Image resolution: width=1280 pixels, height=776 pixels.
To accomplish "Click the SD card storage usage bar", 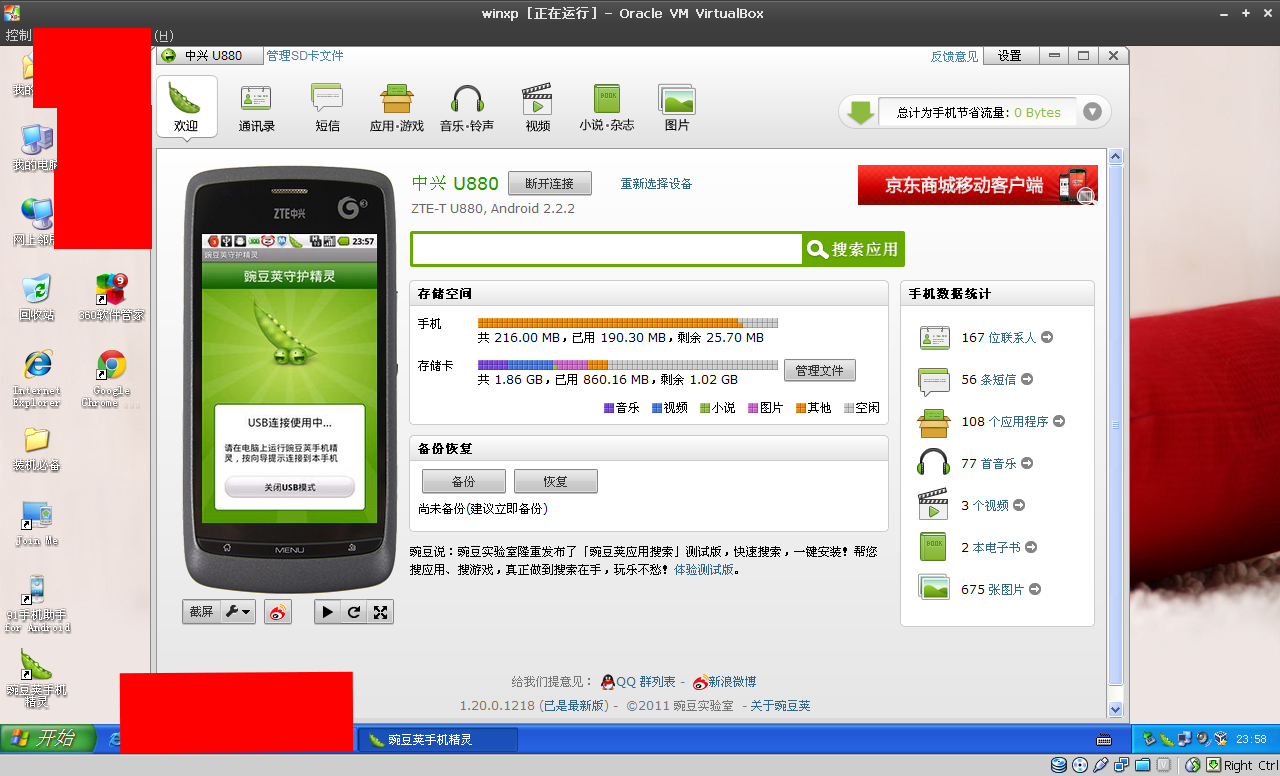I will point(628,365).
